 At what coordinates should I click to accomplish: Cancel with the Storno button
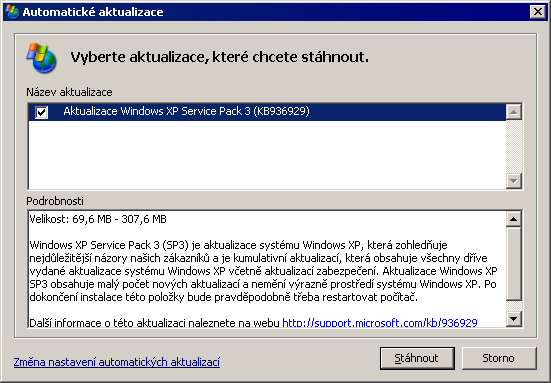(x=499, y=358)
